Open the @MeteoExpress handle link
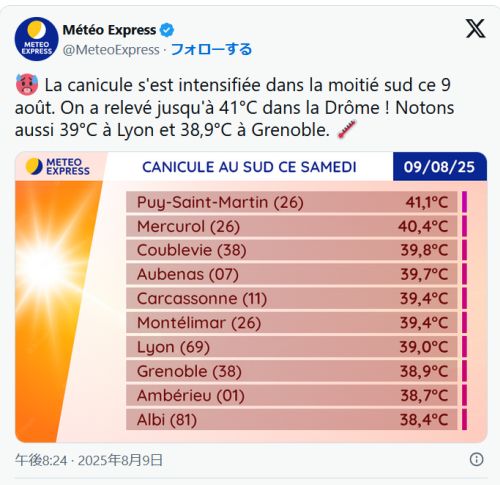500x485 pixels. [111, 50]
